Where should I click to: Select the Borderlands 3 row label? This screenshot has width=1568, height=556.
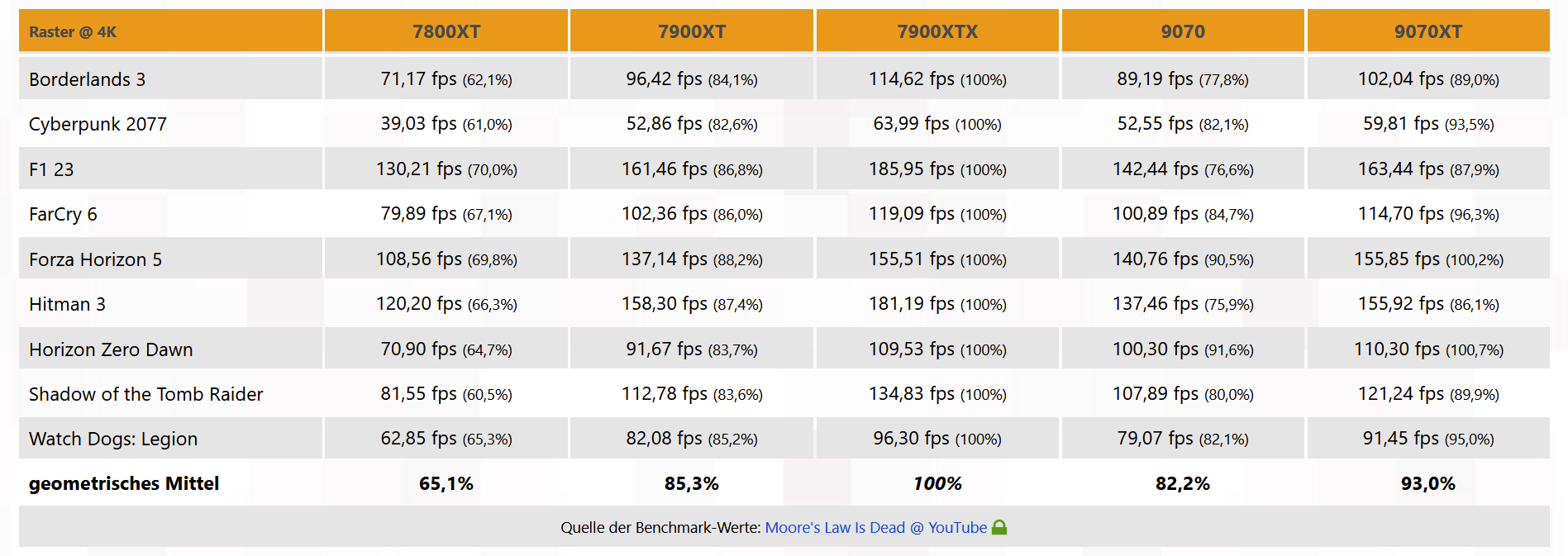pyautogui.click(x=87, y=79)
